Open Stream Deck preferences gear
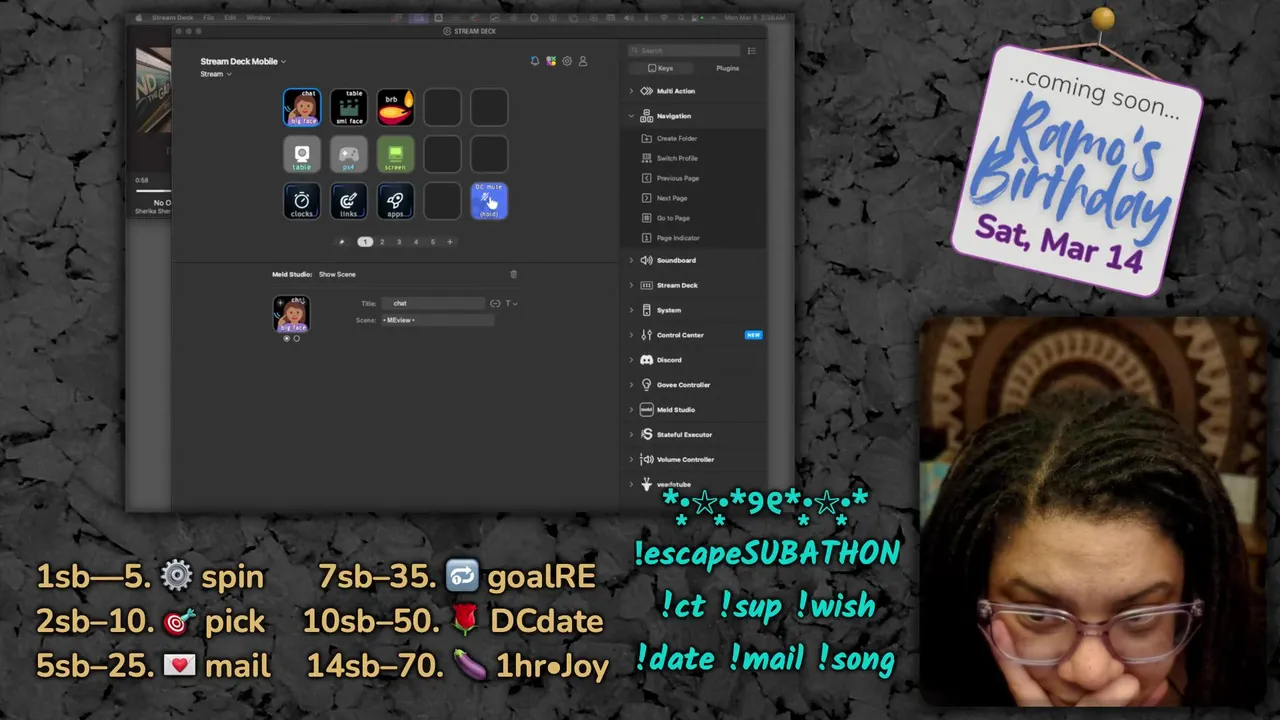The height and width of the screenshot is (720, 1280). (567, 61)
